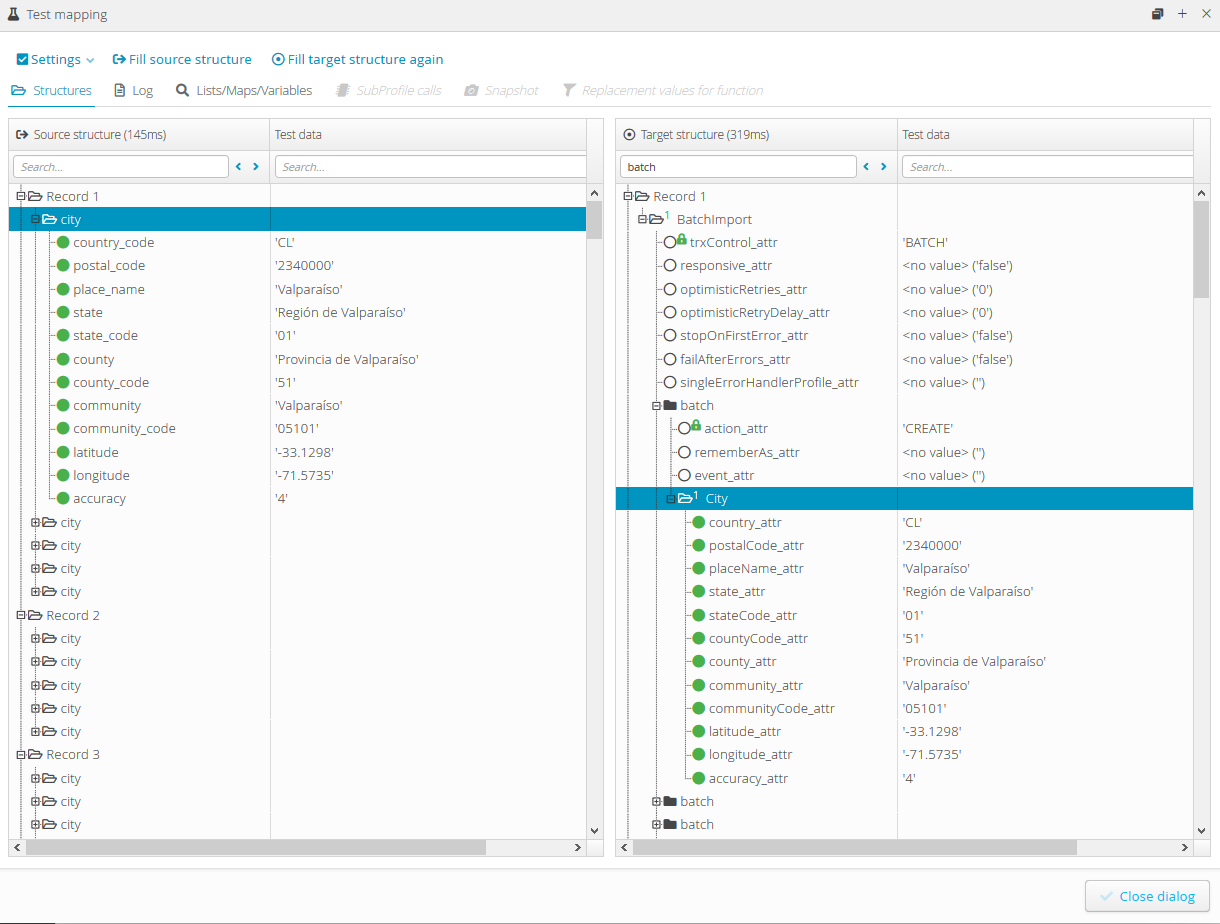Viewport: 1220px width, 924px height.
Task: Click the target panel horizontal scrollbar
Action: 856,847
